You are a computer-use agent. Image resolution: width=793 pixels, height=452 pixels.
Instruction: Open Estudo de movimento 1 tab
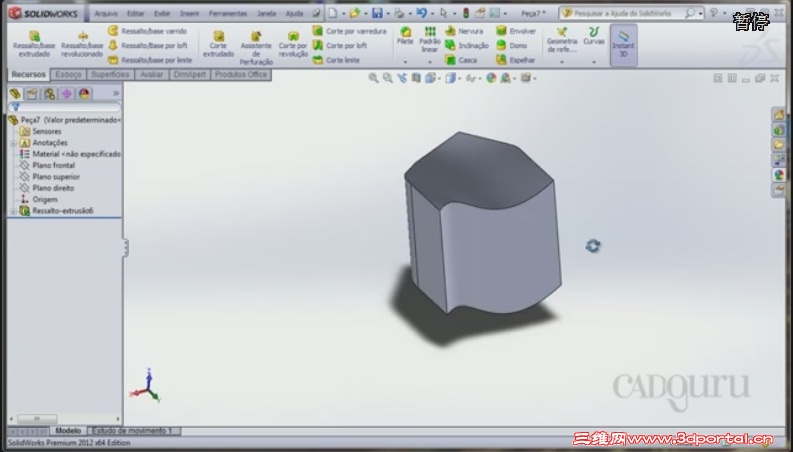[x=133, y=431]
